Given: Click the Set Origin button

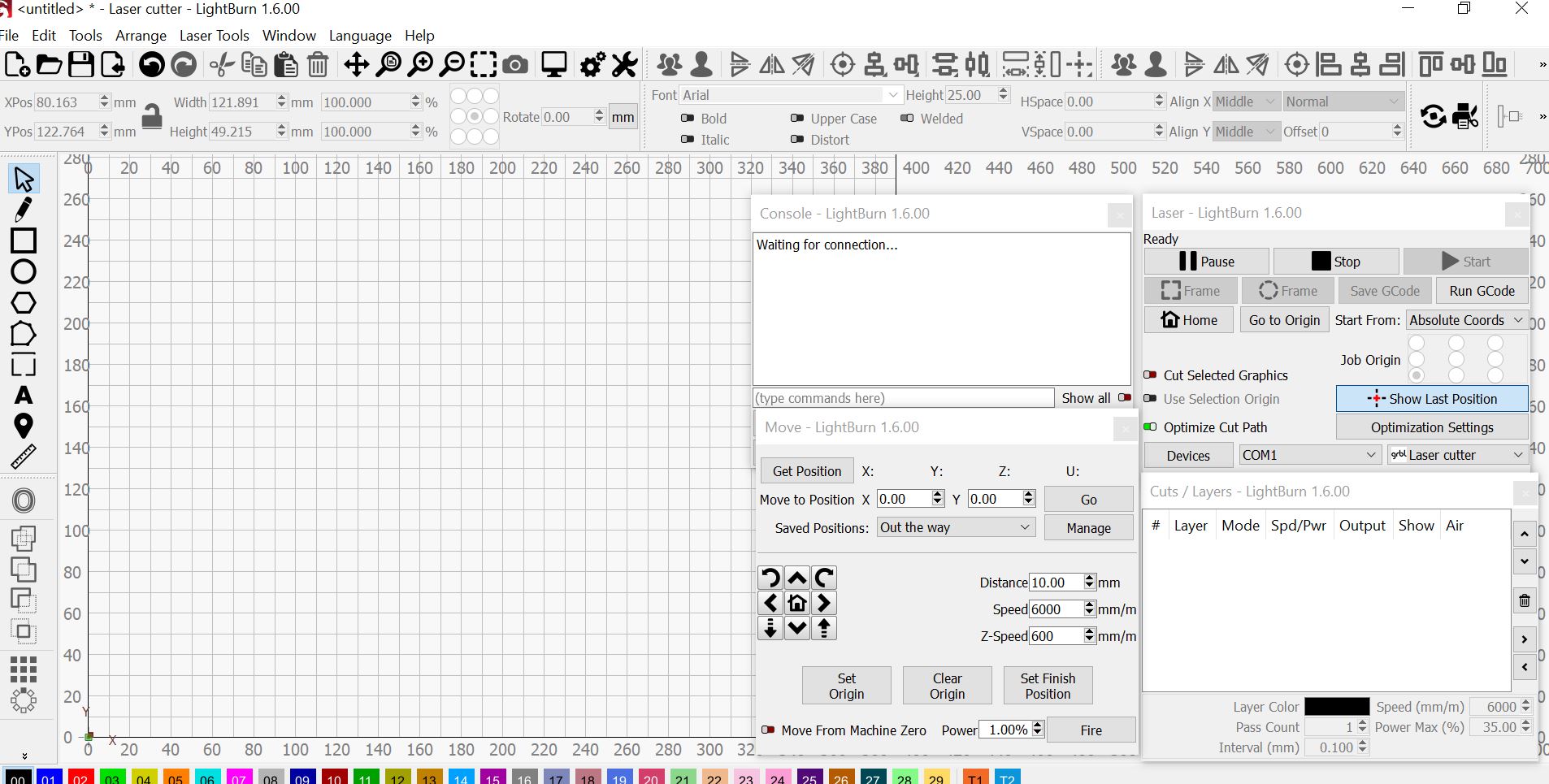Looking at the screenshot, I should [846, 686].
